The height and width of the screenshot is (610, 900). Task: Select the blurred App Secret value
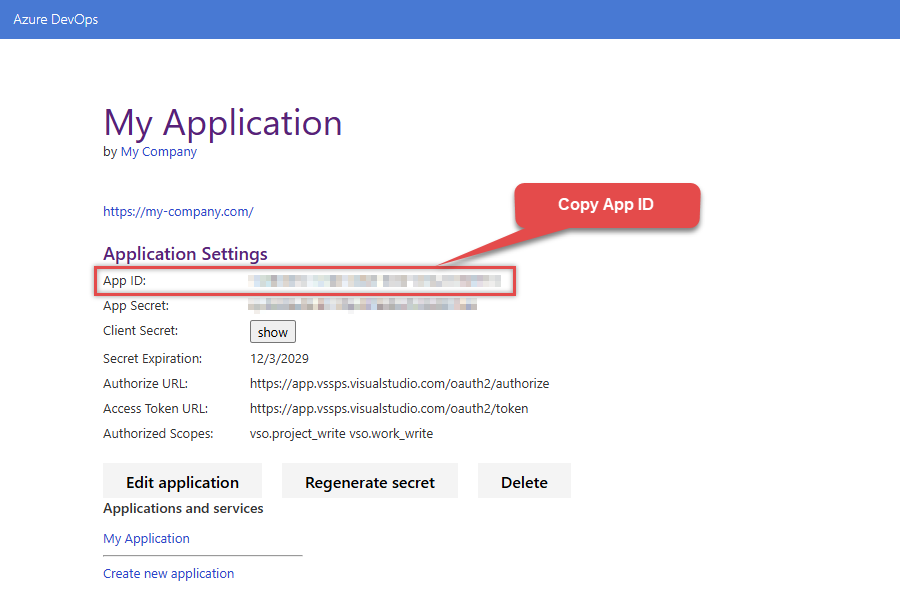coord(363,305)
